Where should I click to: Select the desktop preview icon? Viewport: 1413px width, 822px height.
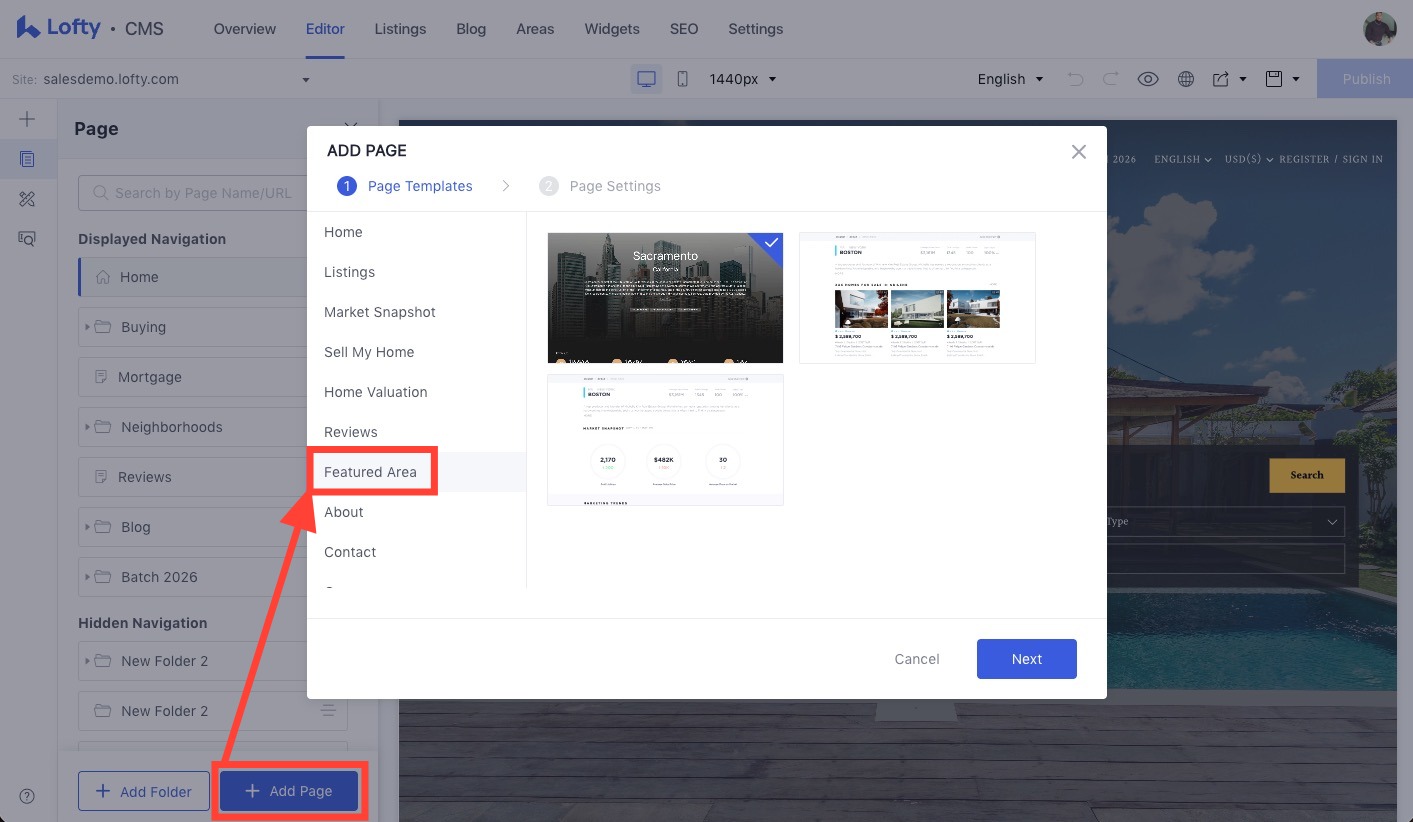(x=646, y=77)
